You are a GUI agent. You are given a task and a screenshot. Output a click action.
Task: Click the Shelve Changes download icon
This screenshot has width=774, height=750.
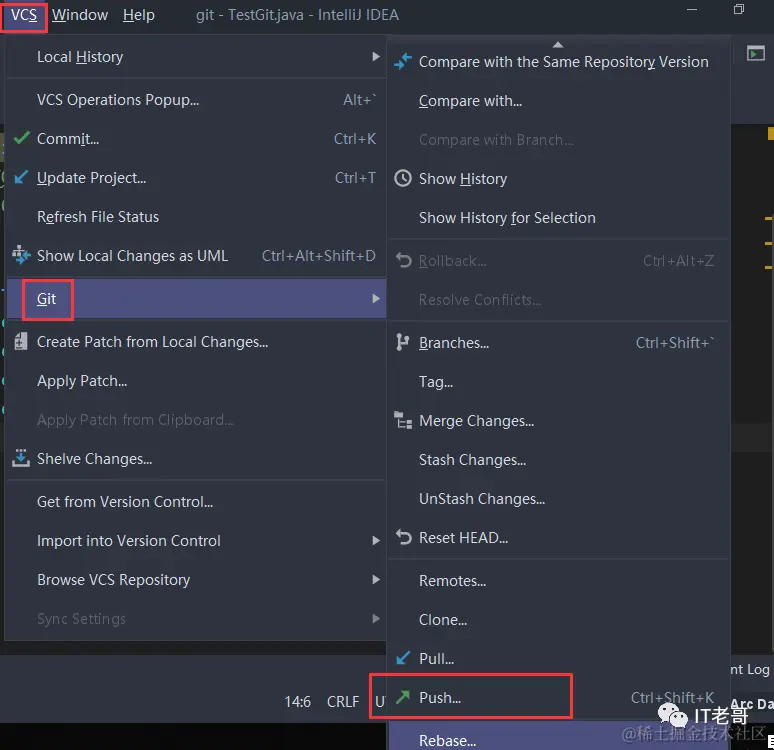pos(21,458)
